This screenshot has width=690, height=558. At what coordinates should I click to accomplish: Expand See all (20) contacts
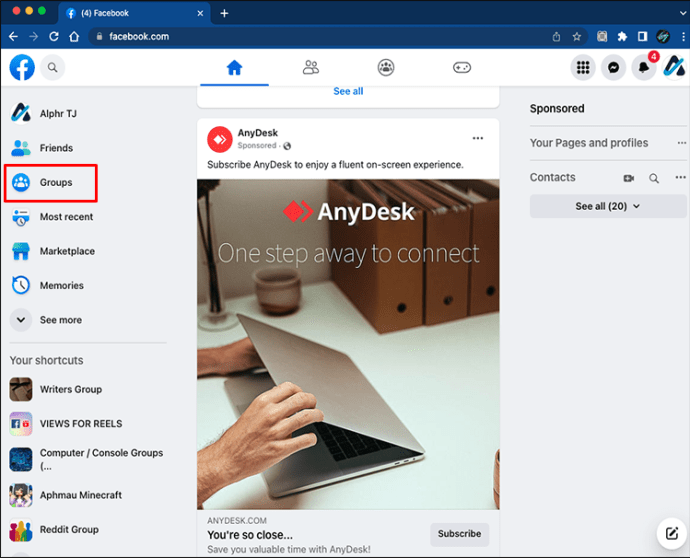coord(608,206)
